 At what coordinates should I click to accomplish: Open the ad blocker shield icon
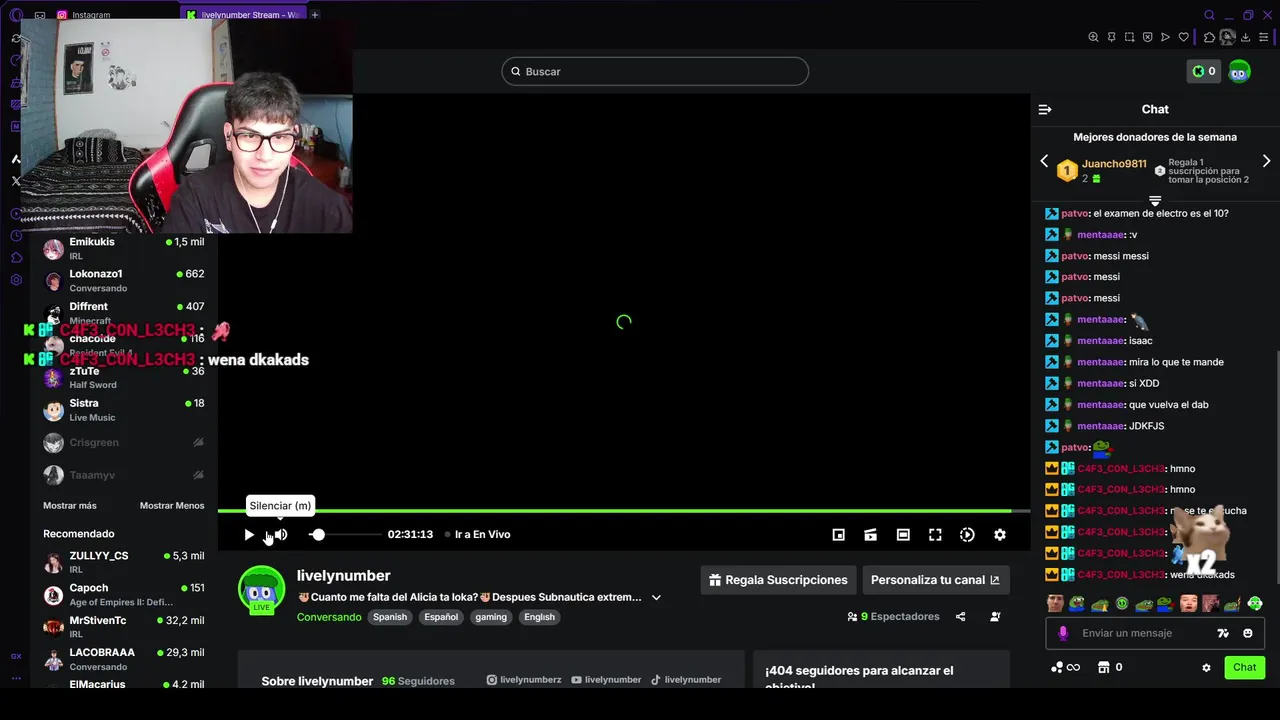(x=1147, y=37)
